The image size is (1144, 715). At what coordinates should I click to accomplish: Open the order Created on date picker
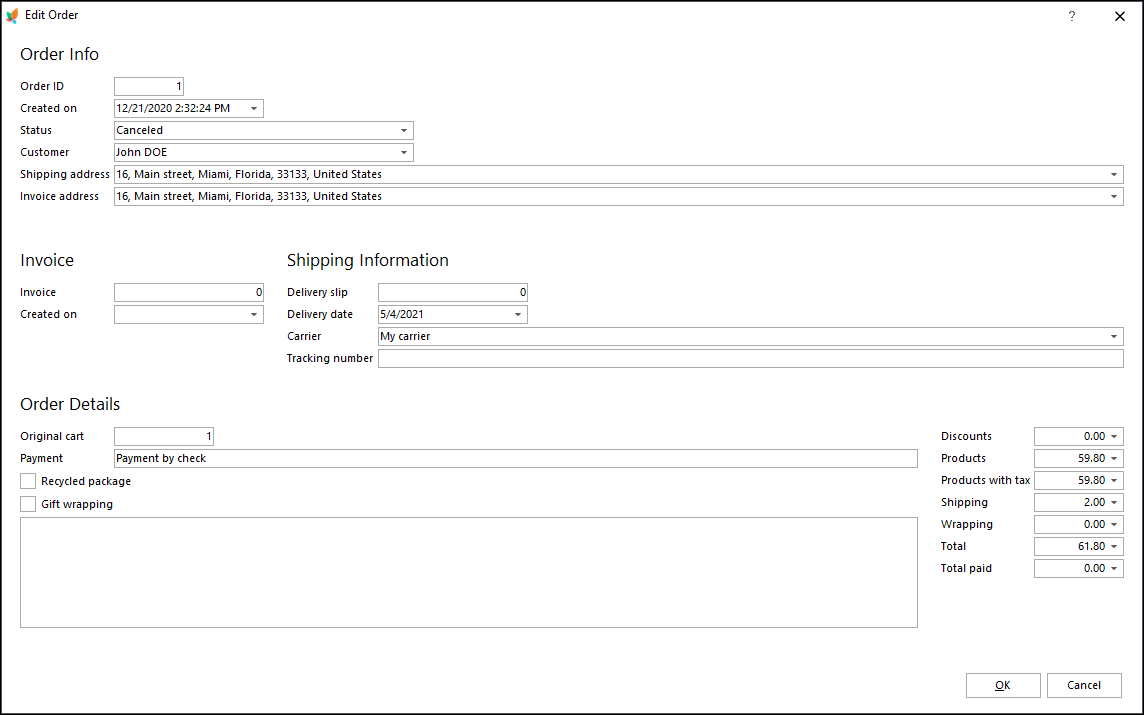pos(255,108)
